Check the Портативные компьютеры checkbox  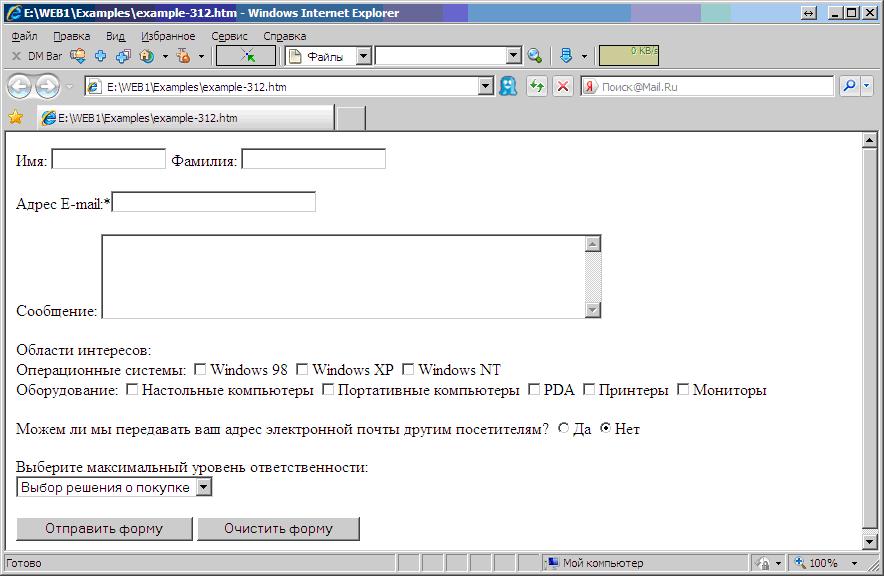[327, 389]
